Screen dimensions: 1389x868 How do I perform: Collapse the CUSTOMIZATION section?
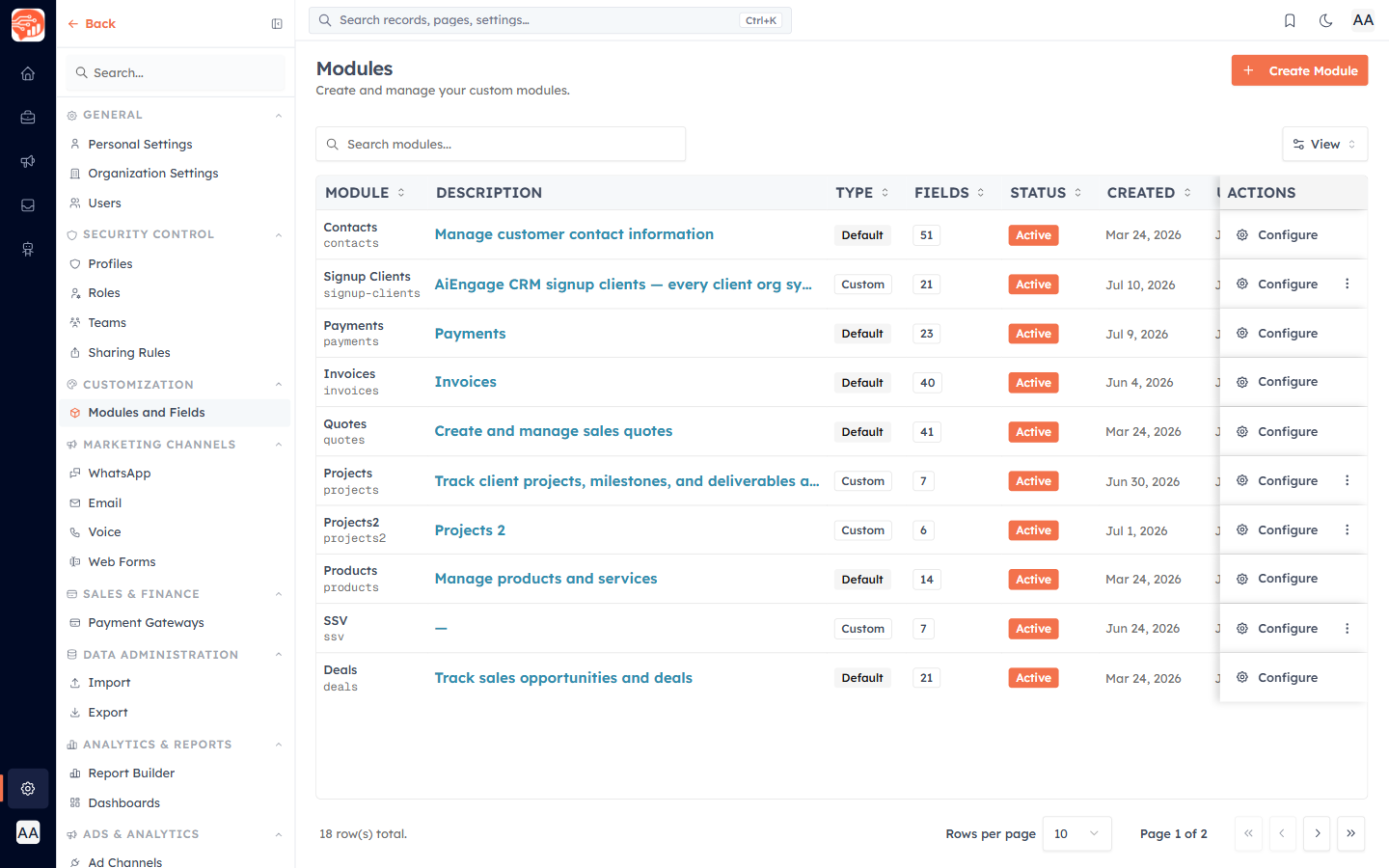pos(278,384)
